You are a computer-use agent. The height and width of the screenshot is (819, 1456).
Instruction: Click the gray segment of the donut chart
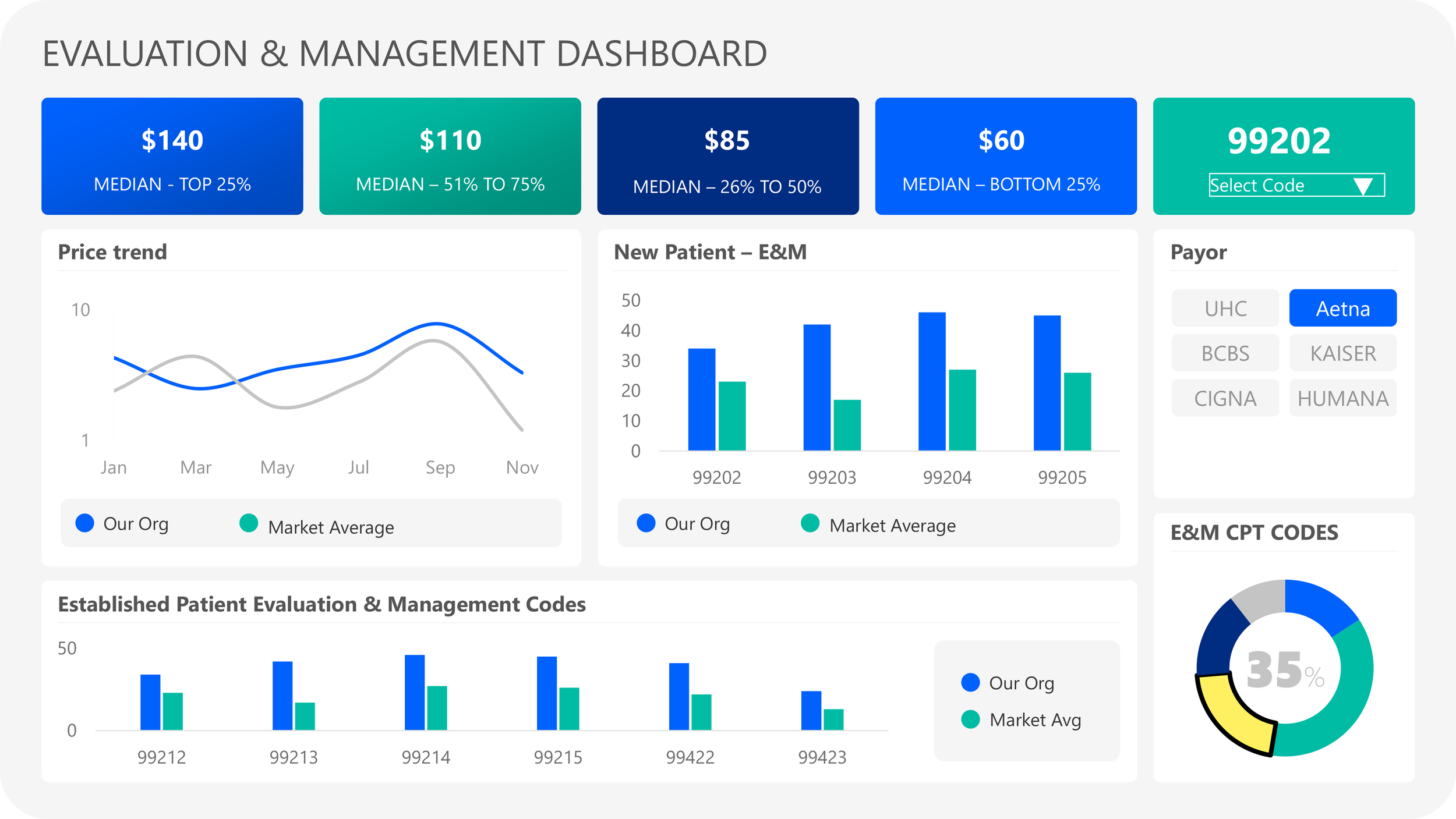pos(1263,600)
